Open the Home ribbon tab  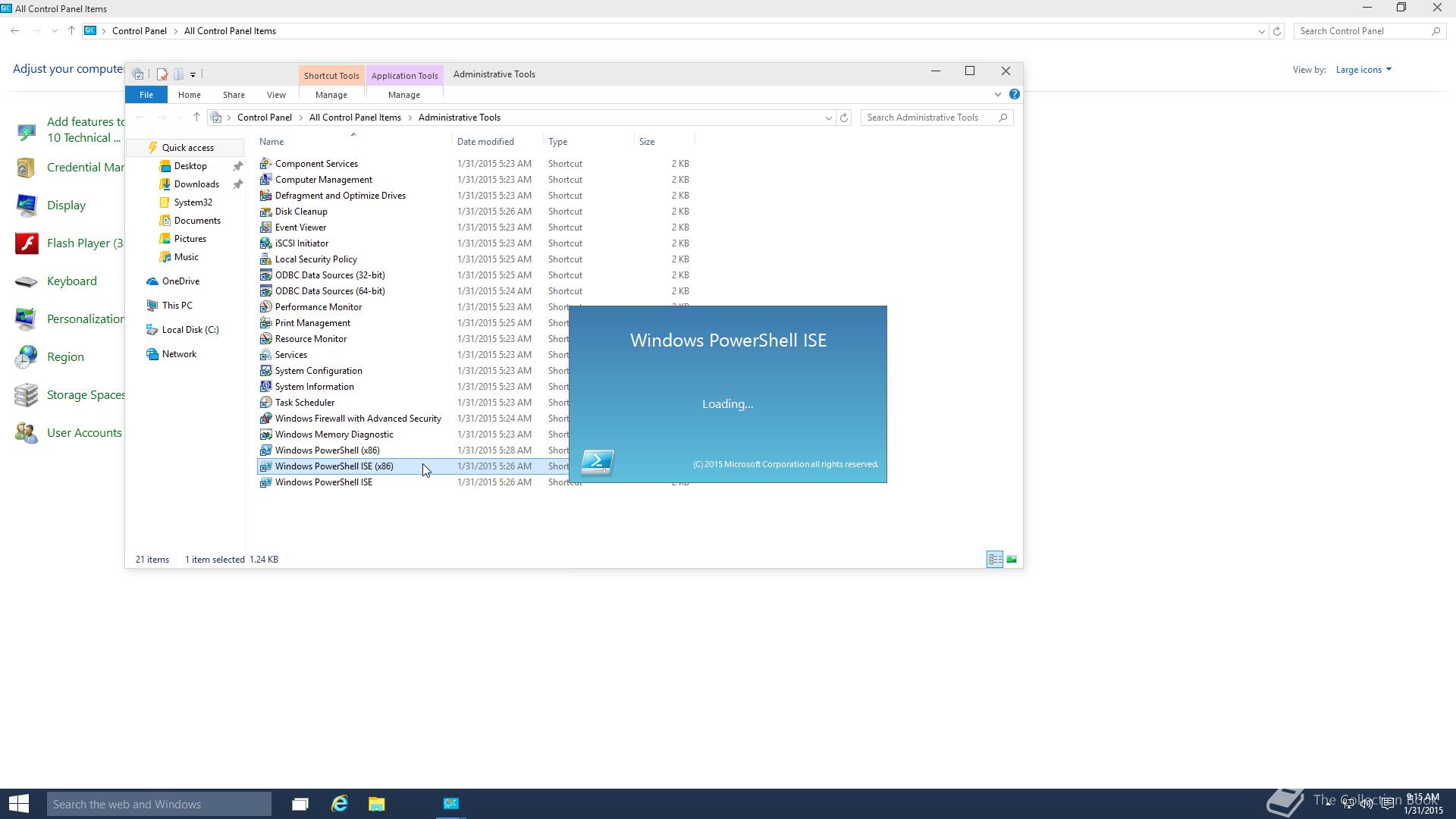(190, 95)
